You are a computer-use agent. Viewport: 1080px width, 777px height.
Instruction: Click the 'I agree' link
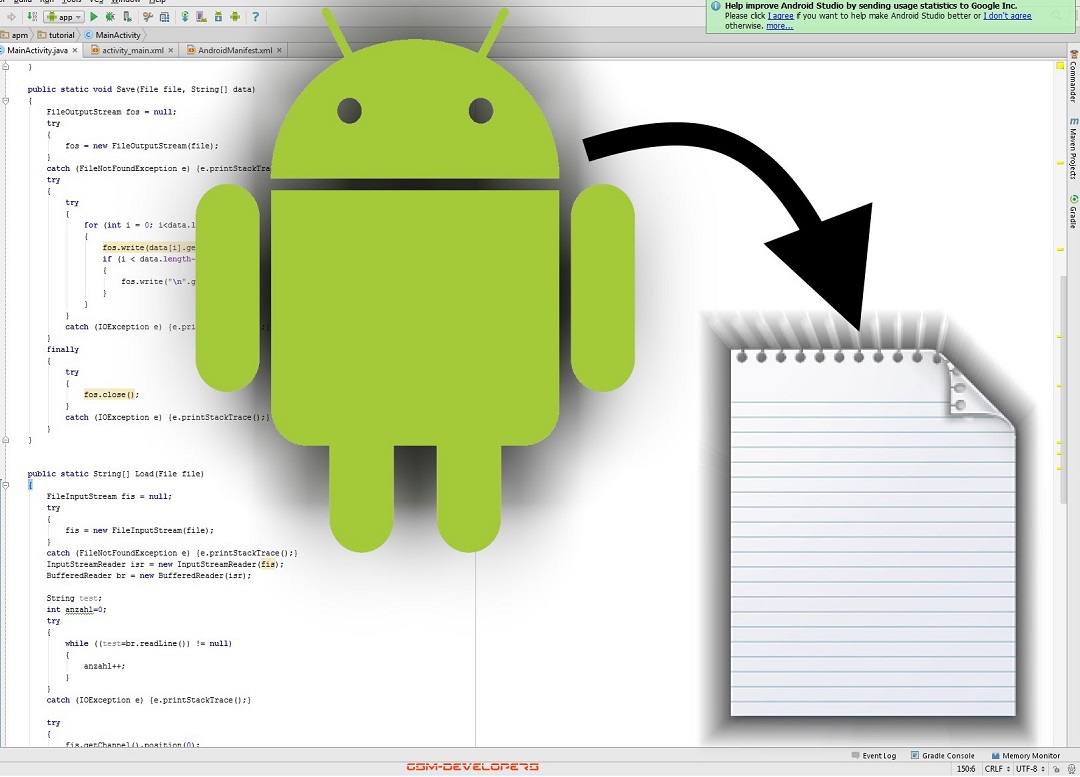tap(780, 16)
